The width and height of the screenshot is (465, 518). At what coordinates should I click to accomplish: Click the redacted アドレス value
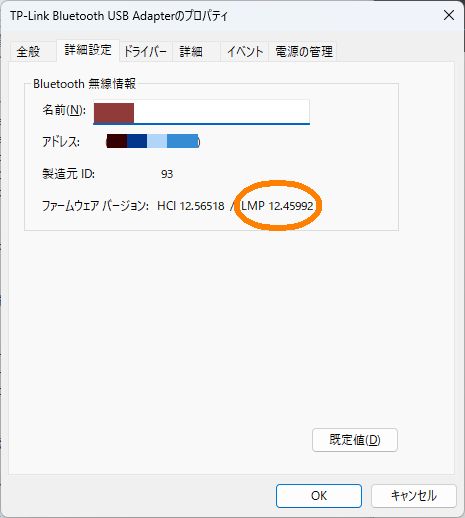point(153,141)
